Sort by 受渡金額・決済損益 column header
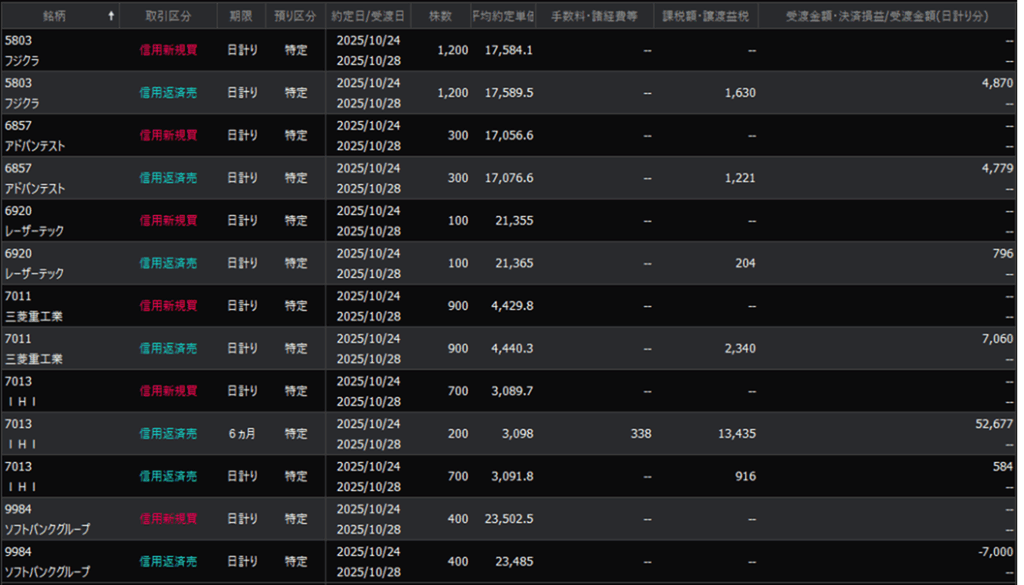 888,16
